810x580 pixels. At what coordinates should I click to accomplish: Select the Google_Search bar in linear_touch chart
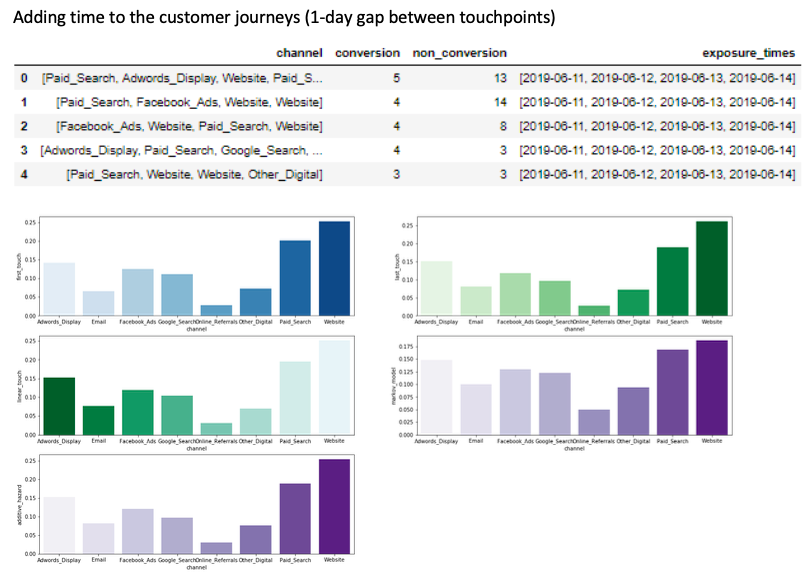[176, 415]
